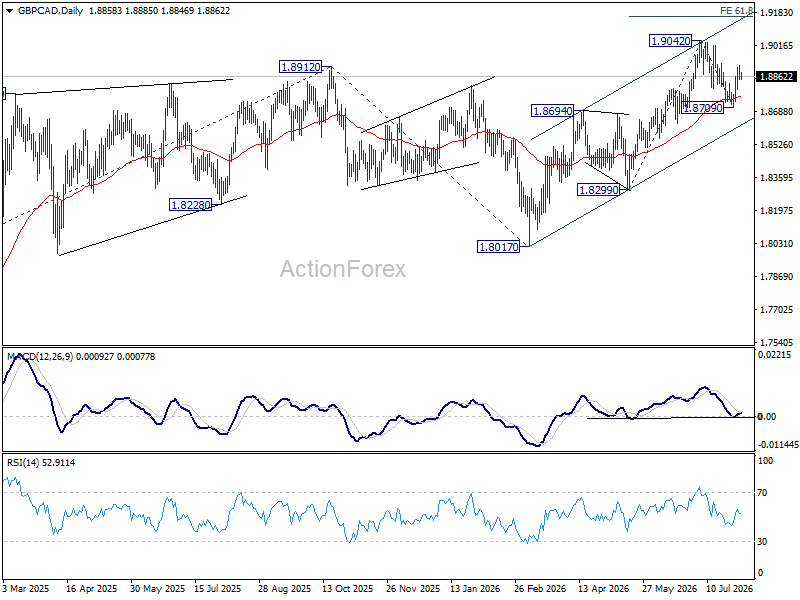Click the 1.80170 low price label

coord(498,247)
